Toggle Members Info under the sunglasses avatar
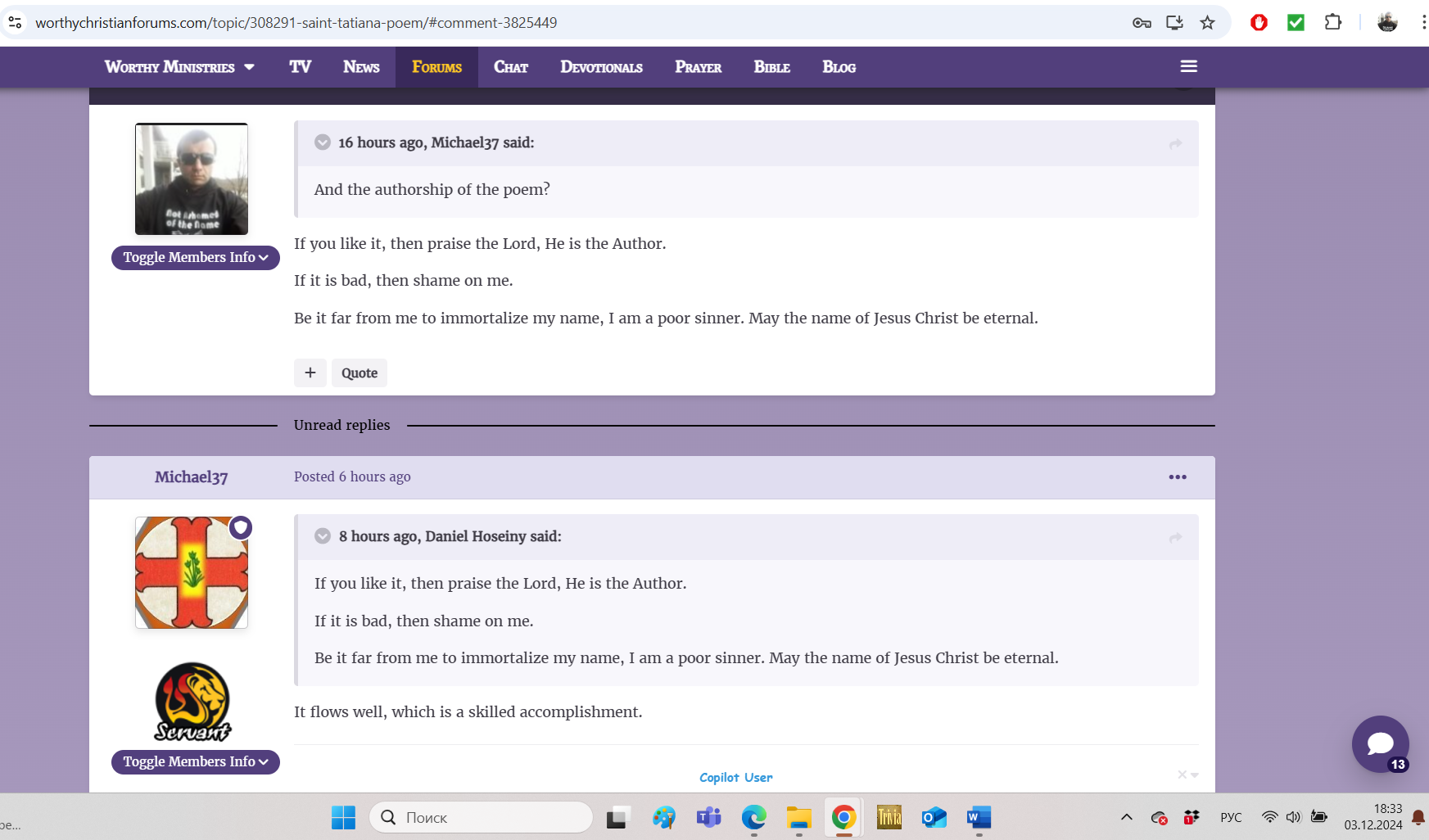 (196, 257)
